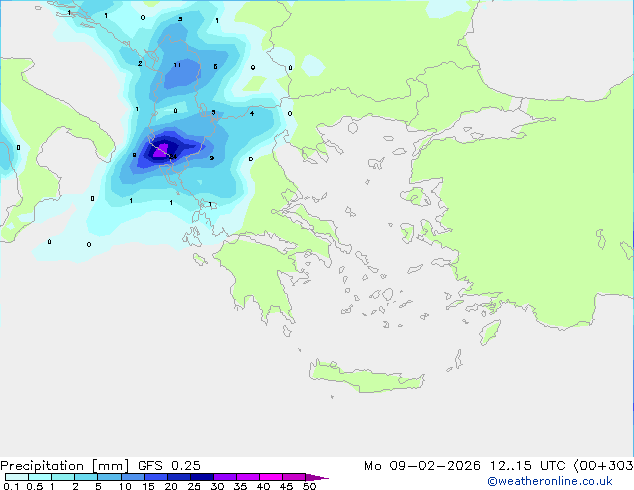The image size is (634, 490).
Task: Click the legend label '50'
Action: click(x=309, y=486)
